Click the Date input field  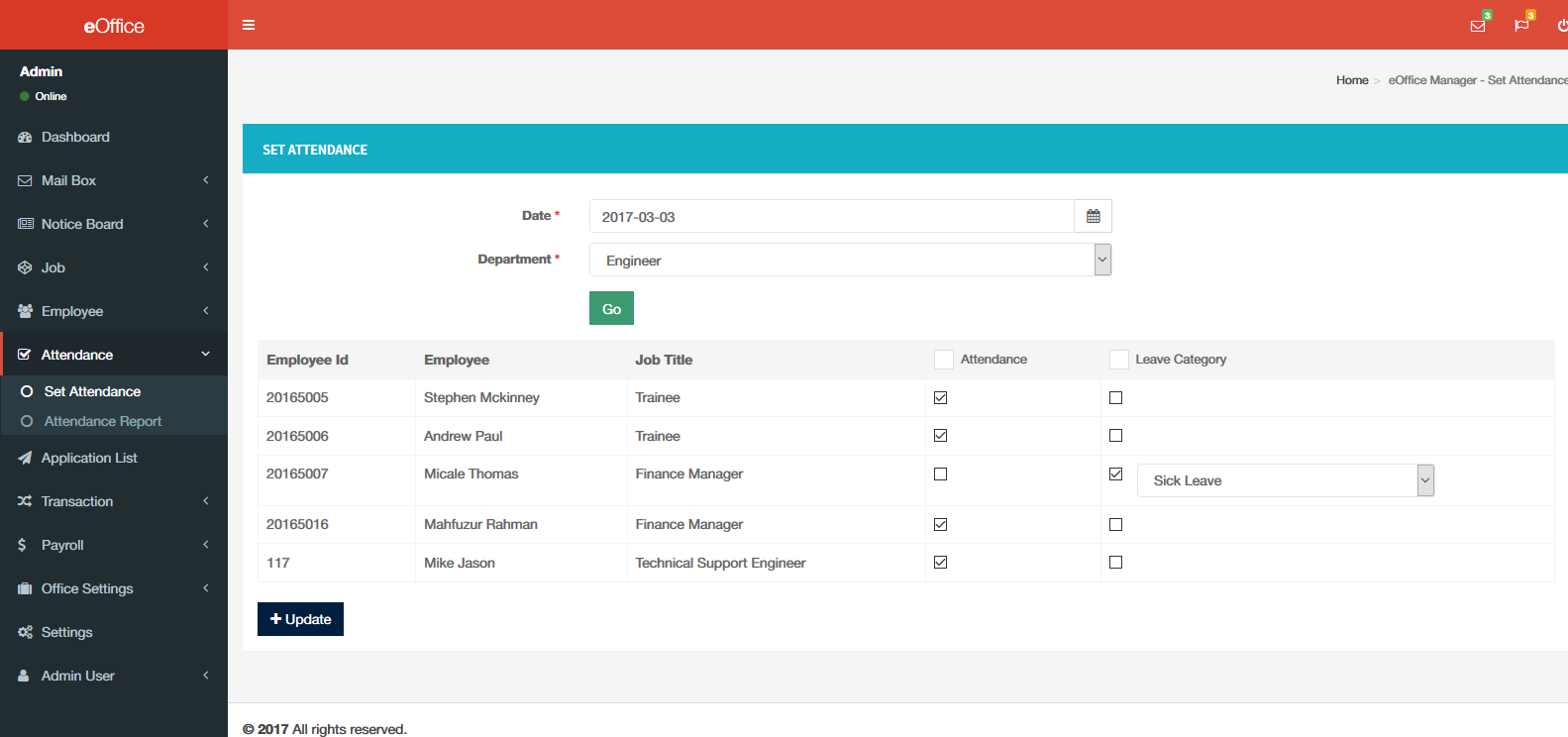coord(831,216)
